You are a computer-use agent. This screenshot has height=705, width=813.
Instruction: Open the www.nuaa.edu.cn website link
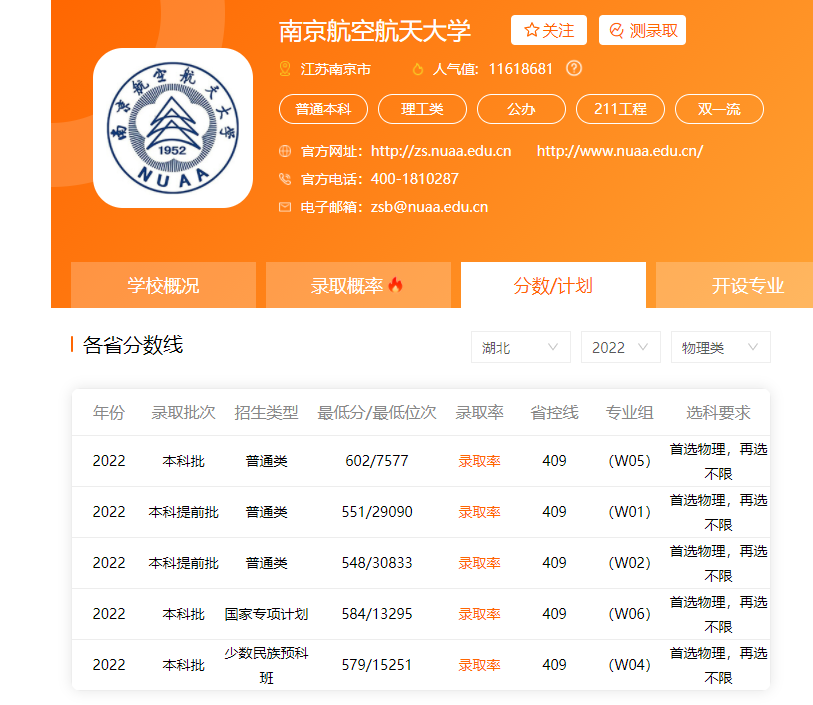pyautogui.click(x=620, y=151)
